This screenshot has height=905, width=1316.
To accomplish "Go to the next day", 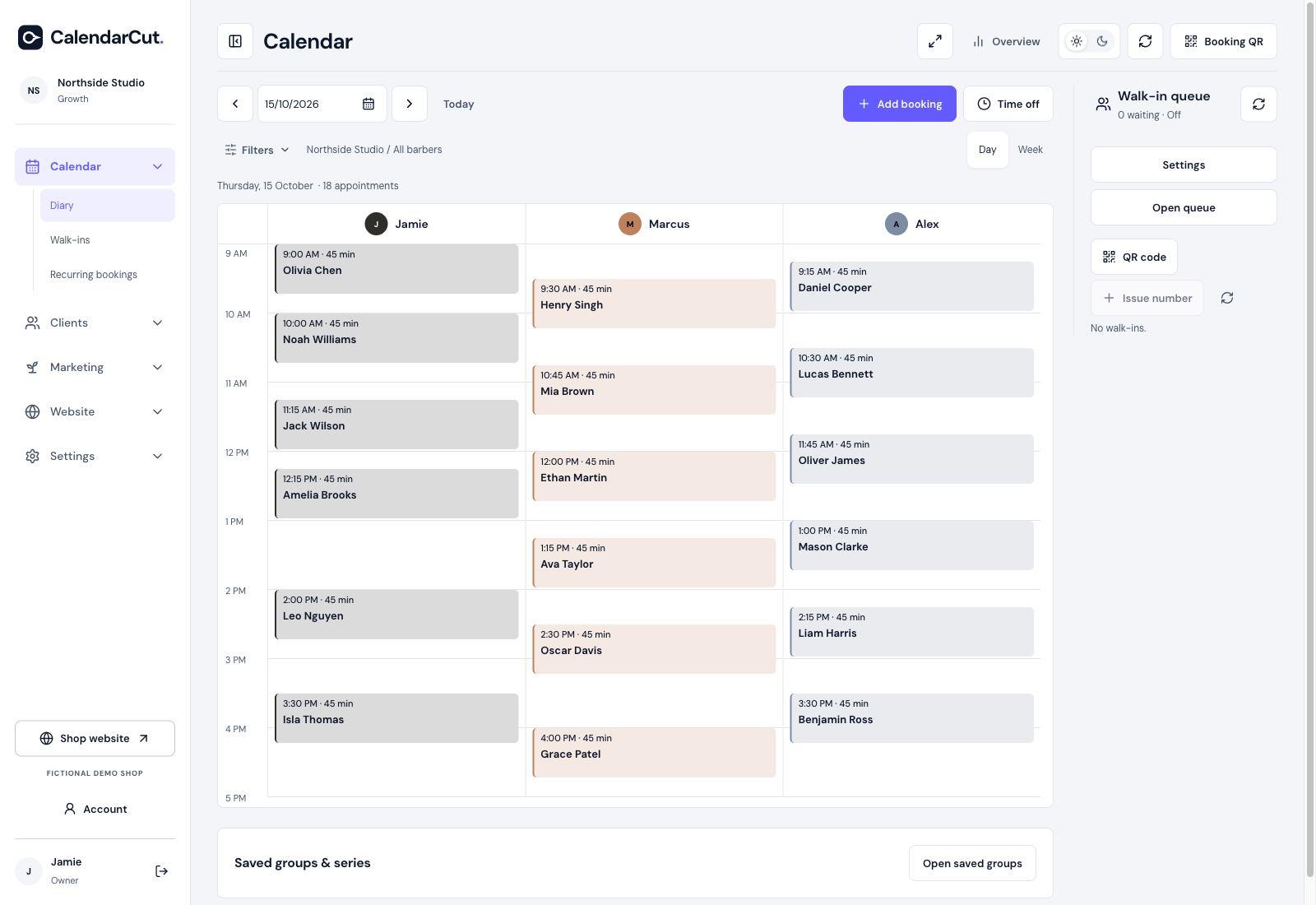I will 410,104.
